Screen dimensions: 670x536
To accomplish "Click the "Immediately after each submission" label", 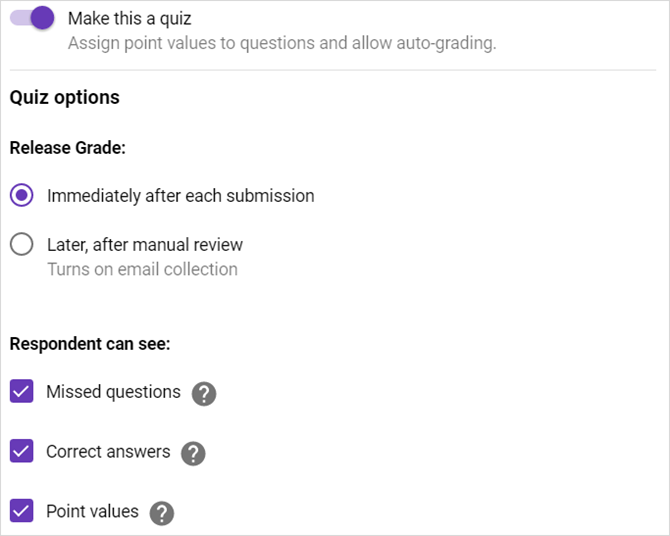I will pyautogui.click(x=180, y=196).
